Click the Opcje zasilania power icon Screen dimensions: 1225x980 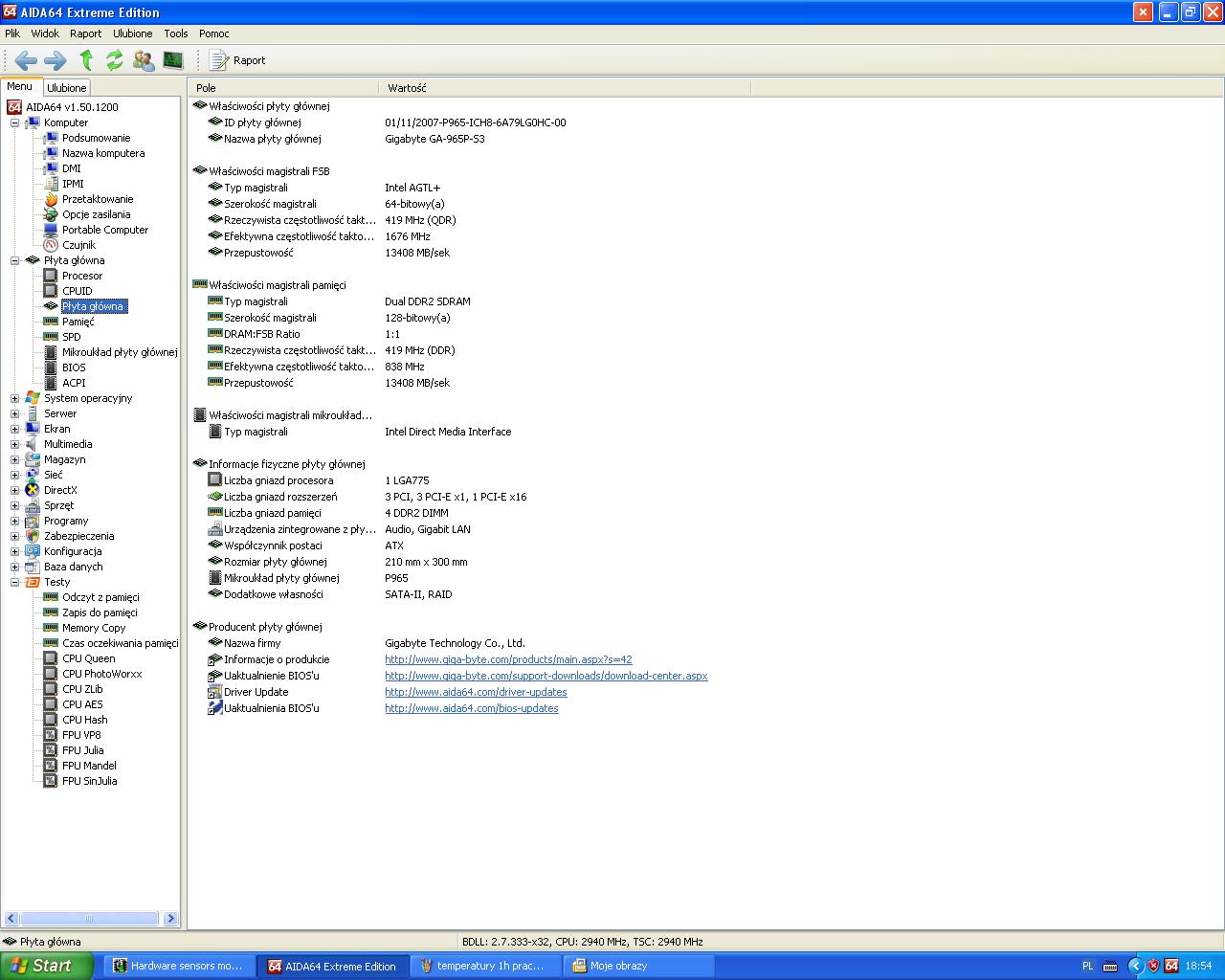51,214
